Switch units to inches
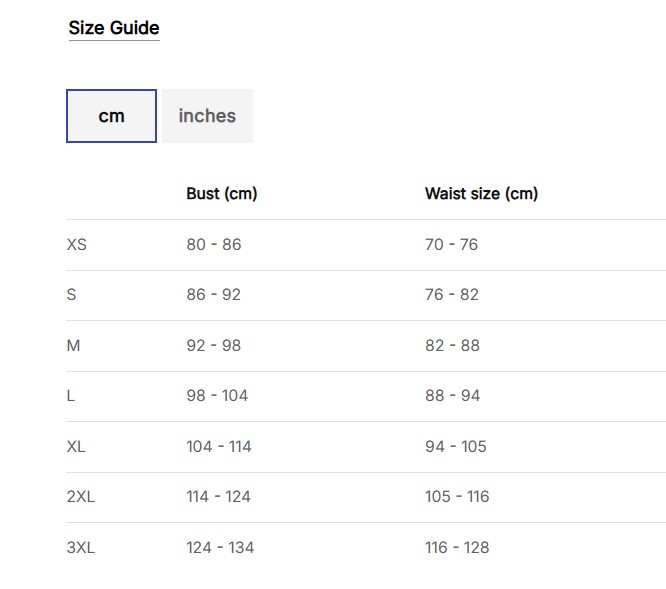This screenshot has width=666, height=589. 207,116
